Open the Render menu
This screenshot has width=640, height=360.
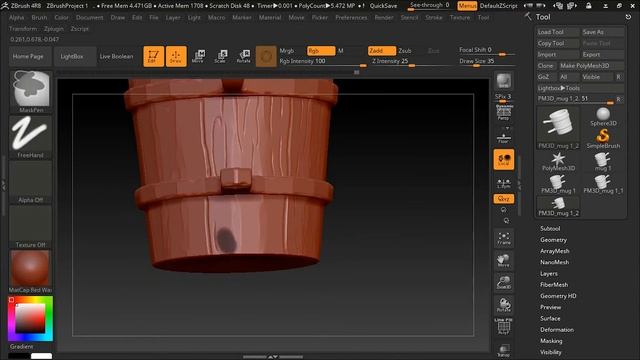click(384, 18)
